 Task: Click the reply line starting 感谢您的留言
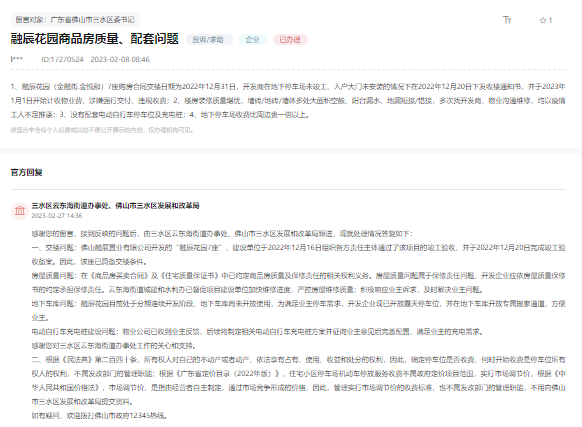point(222,234)
